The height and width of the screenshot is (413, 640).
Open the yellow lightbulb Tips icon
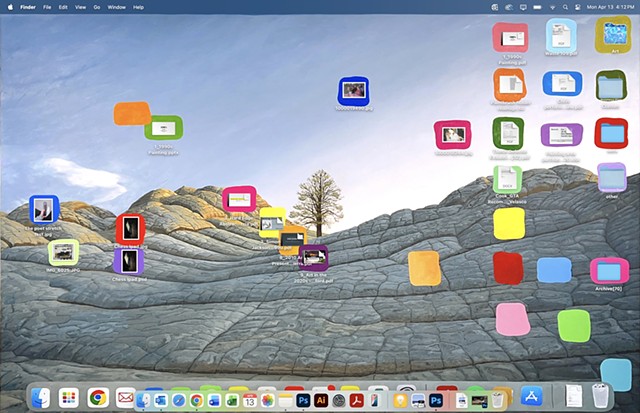400,401
